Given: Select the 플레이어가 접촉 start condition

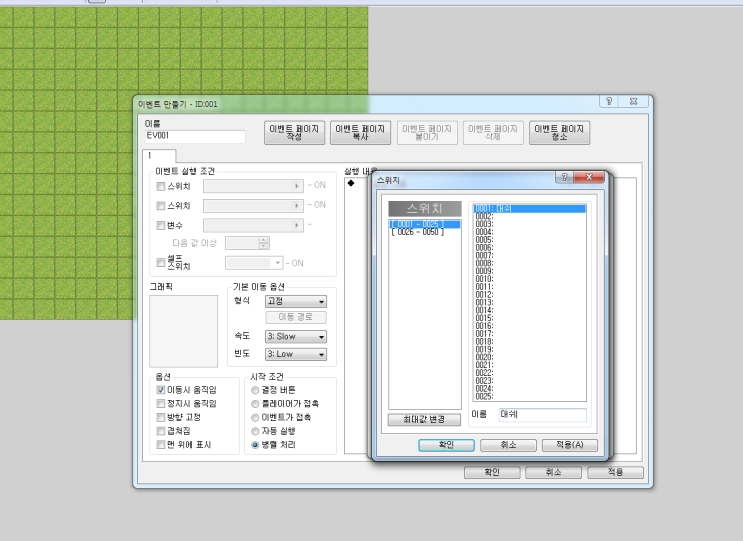Looking at the screenshot, I should tap(255, 404).
